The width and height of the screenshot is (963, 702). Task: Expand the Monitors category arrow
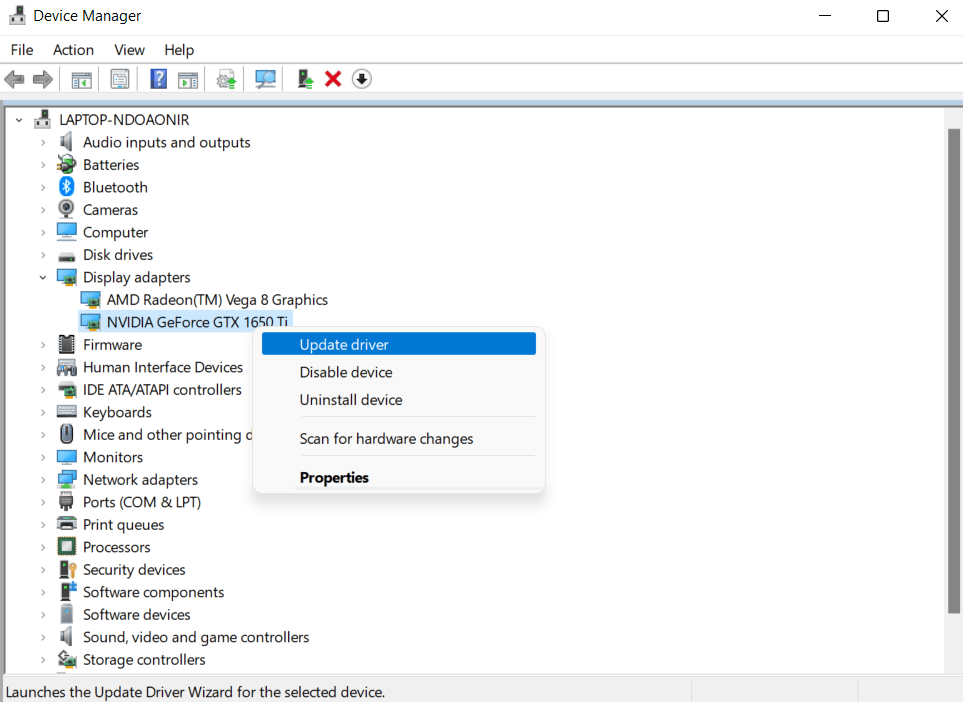[x=43, y=457]
